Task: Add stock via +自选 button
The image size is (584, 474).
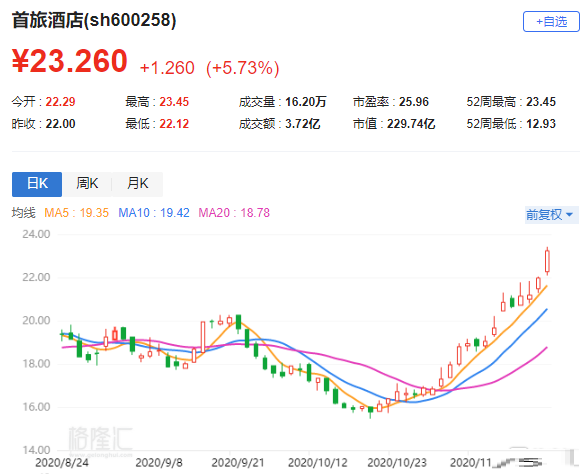Action: pyautogui.click(x=551, y=22)
